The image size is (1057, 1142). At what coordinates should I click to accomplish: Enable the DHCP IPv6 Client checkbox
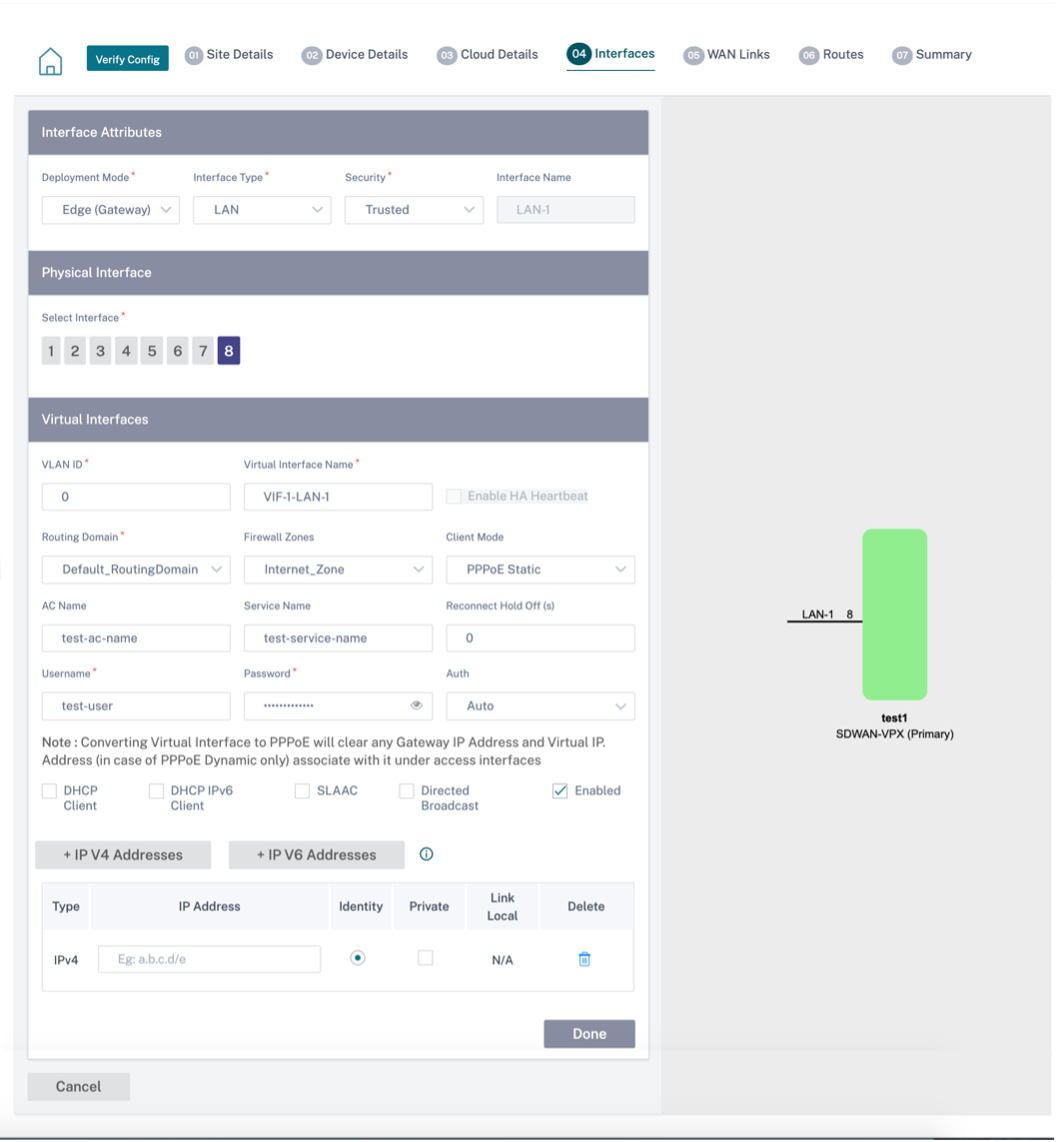point(157,791)
